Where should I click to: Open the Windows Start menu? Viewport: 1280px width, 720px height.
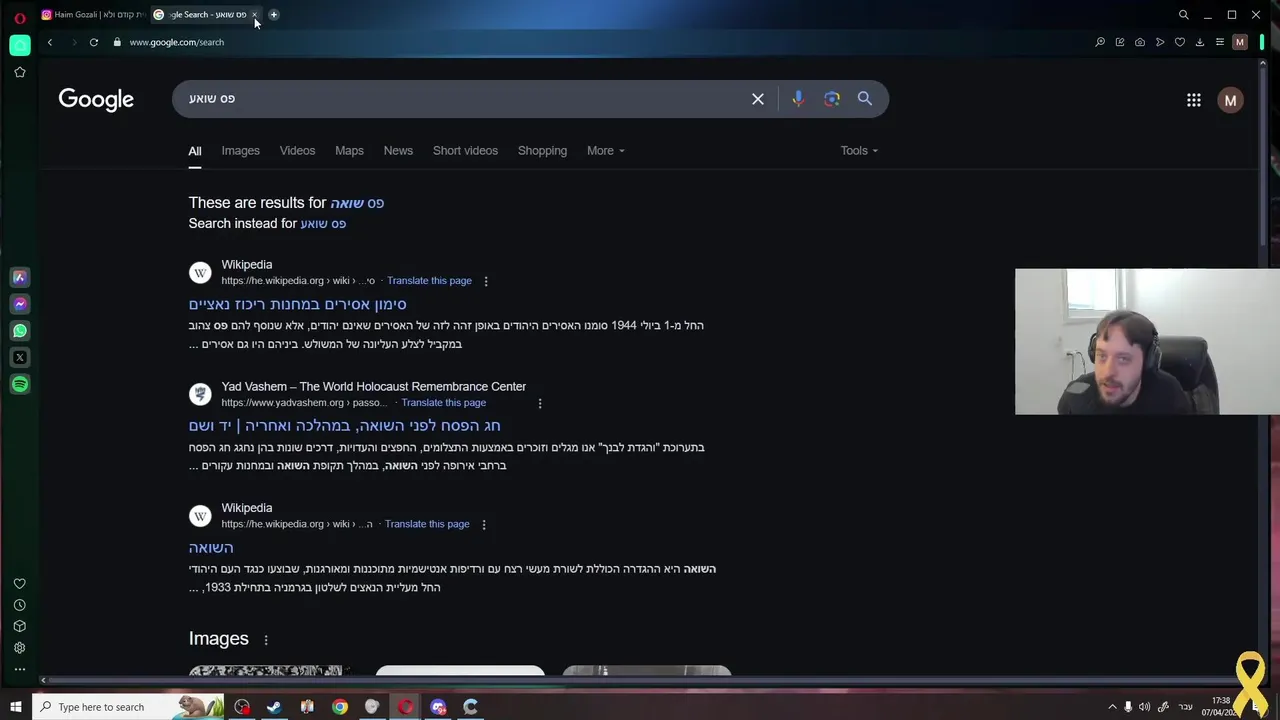pos(15,707)
